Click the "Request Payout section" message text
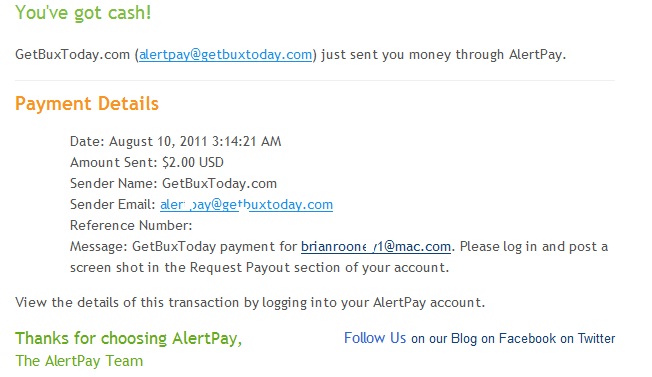Image resolution: width=652 pixels, height=377 pixels. (x=265, y=267)
